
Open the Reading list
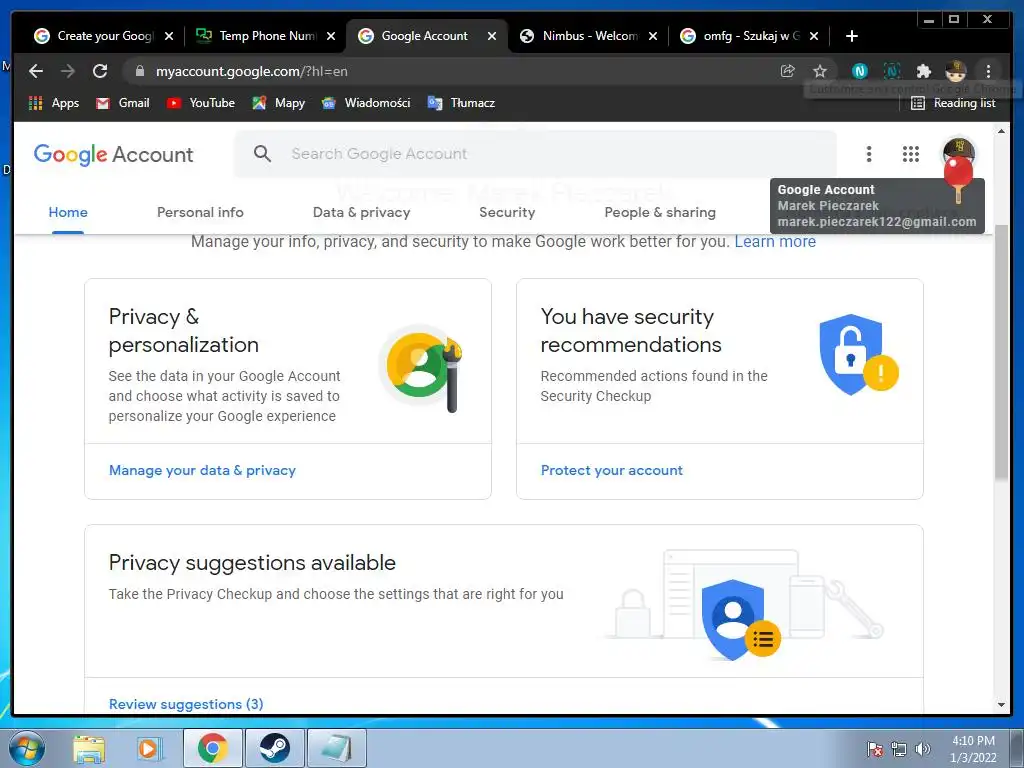tap(953, 103)
